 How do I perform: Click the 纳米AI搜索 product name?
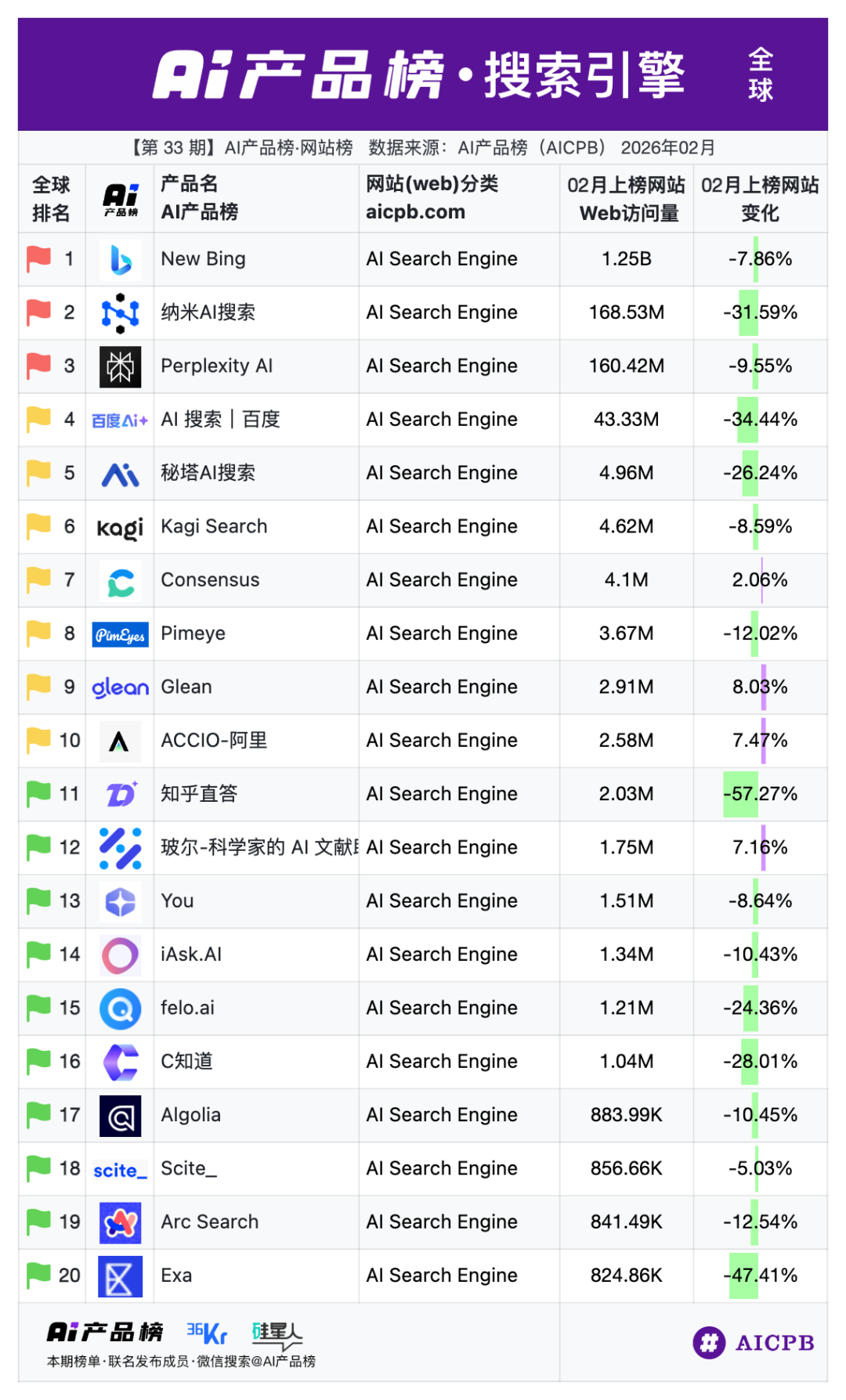(x=208, y=312)
